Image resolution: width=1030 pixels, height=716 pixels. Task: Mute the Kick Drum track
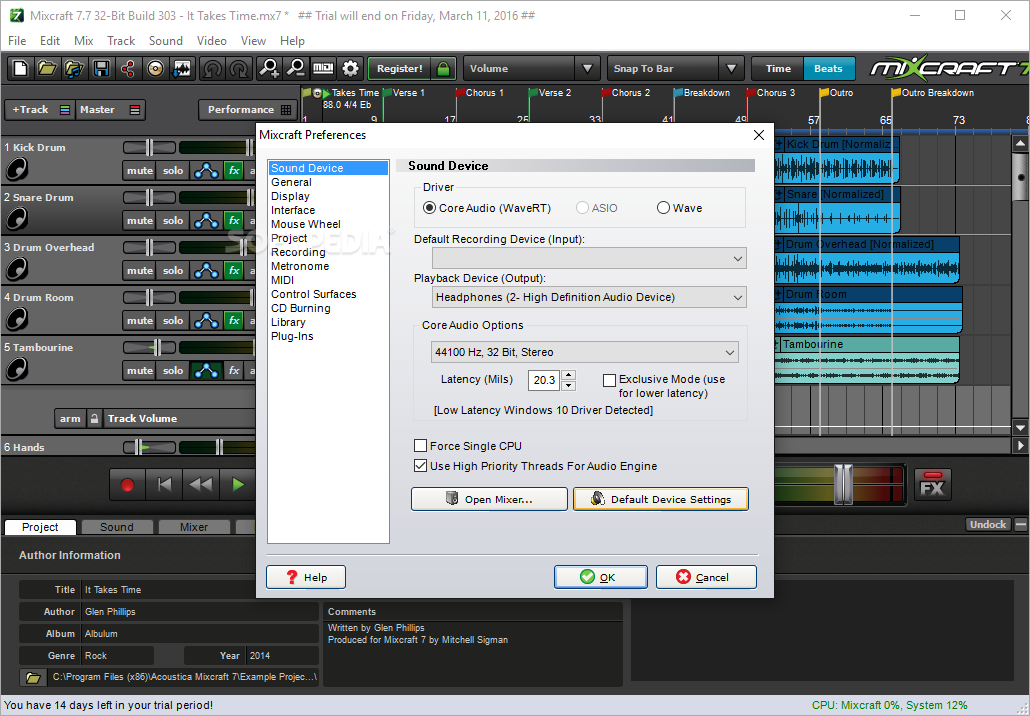139,171
